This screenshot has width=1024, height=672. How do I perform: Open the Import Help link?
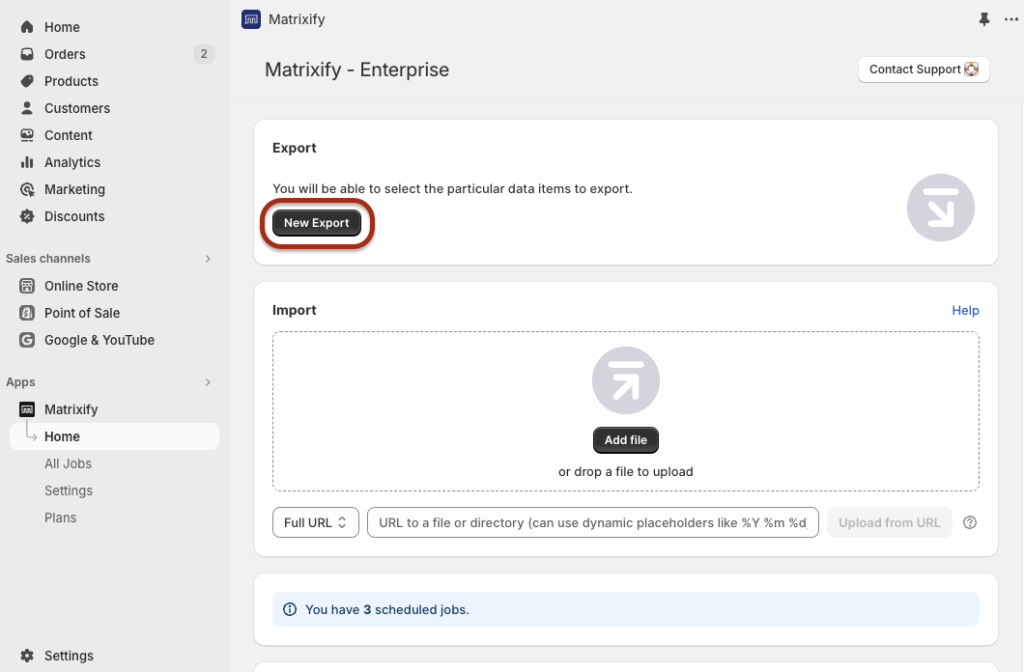[x=965, y=310]
